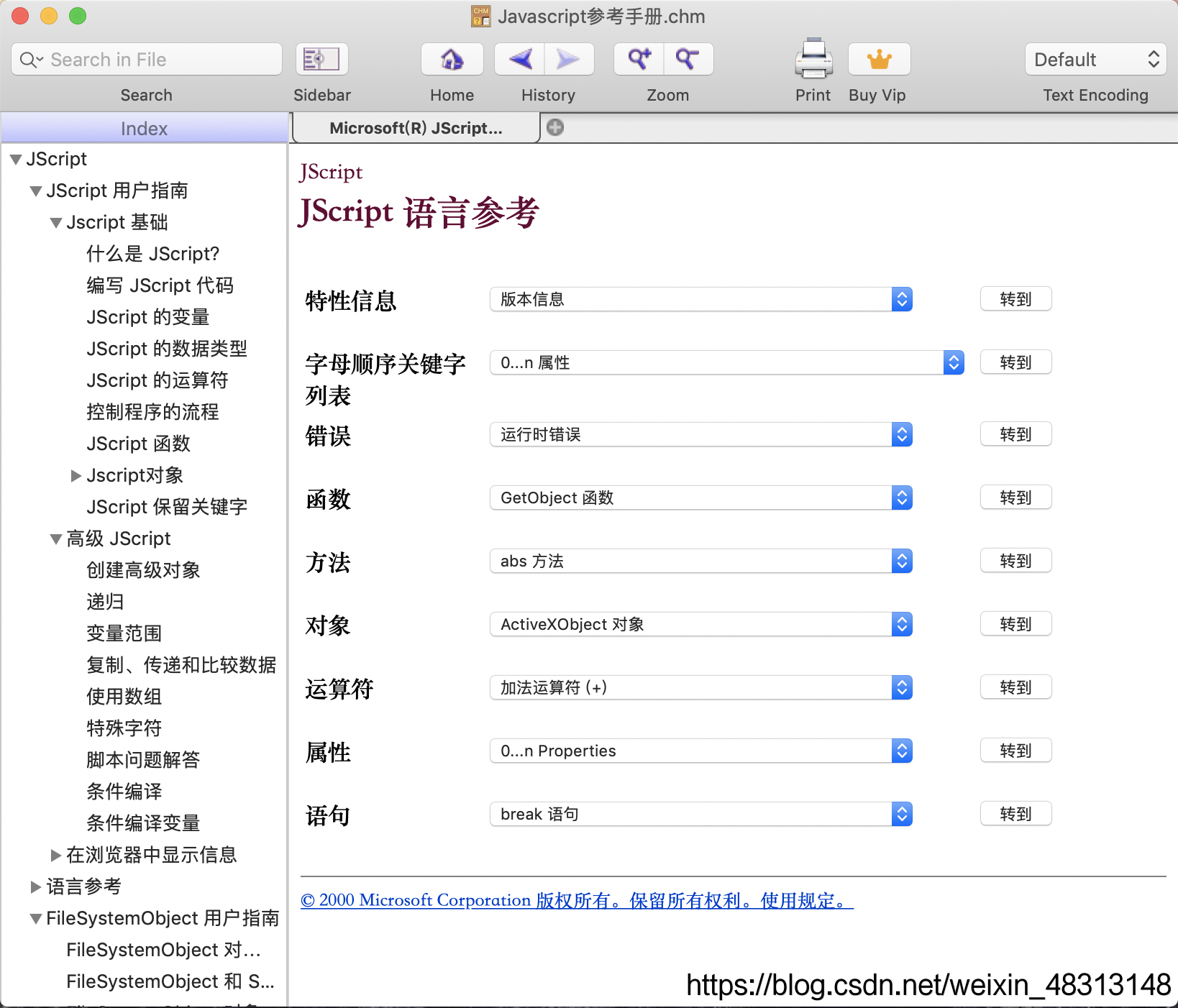This screenshot has width=1178, height=1008.
Task: Open the 0...n 属性 dropdown
Action: (727, 362)
